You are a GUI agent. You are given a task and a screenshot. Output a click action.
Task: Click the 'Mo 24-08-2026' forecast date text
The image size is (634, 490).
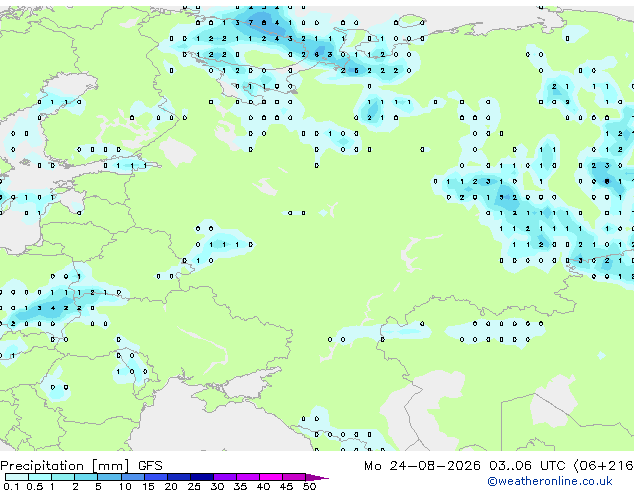[x=422, y=466]
